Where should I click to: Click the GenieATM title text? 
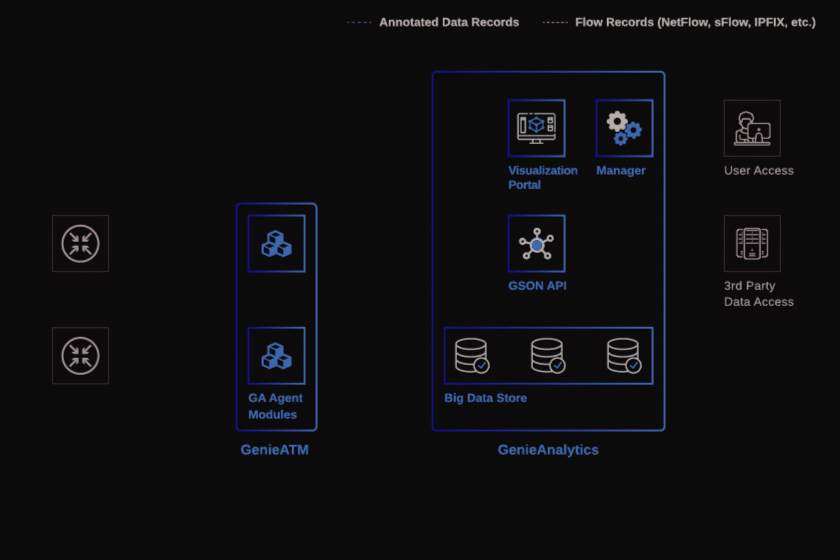click(274, 450)
